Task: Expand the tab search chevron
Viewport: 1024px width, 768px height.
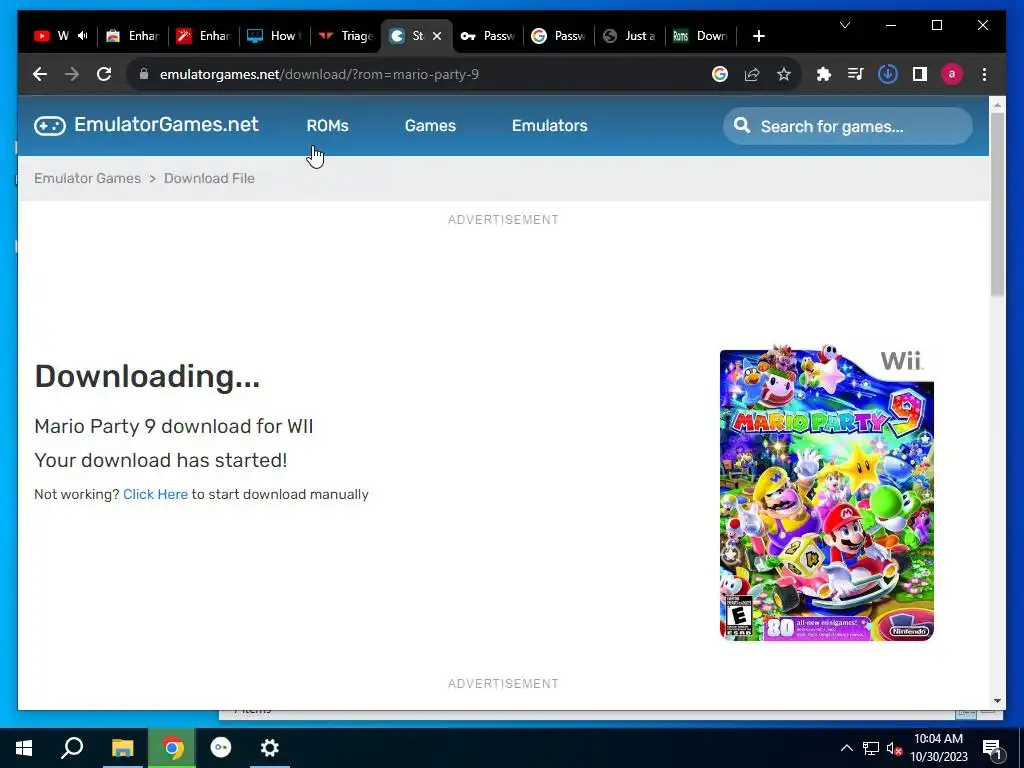Action: (844, 25)
